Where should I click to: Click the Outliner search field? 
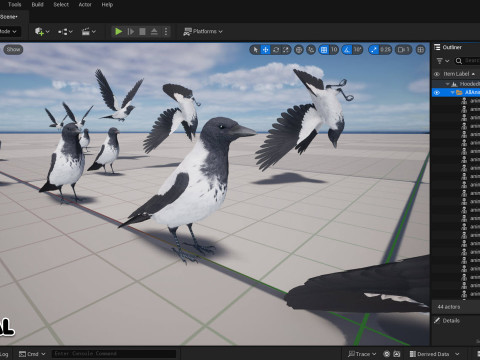click(x=467, y=61)
